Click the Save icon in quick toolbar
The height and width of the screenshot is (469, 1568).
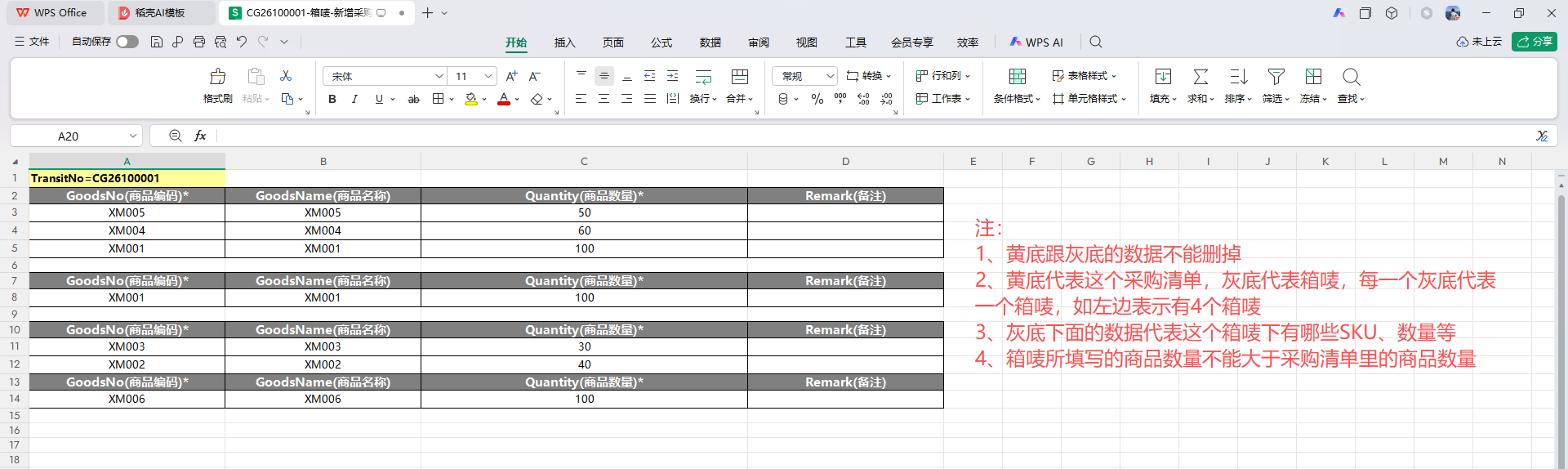click(x=157, y=42)
